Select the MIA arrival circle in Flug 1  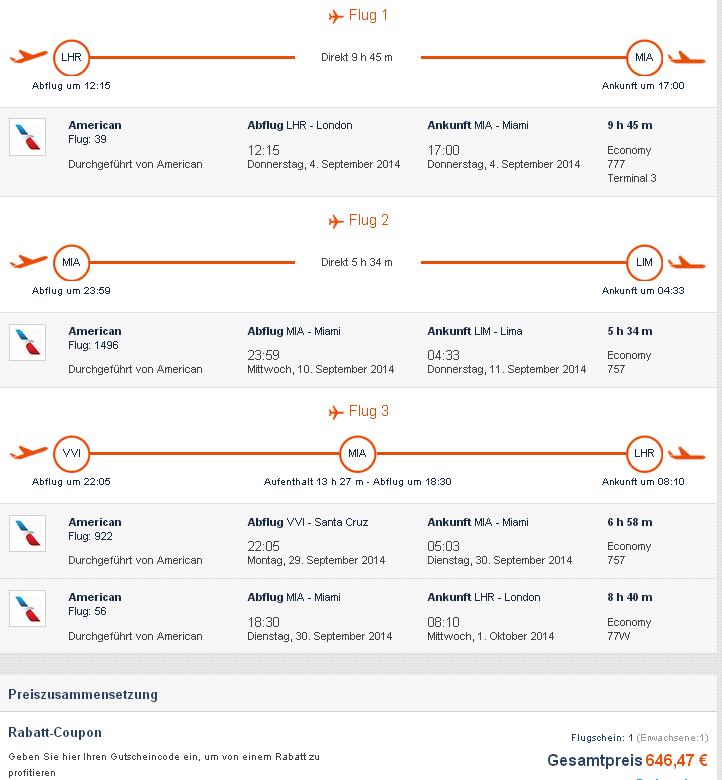coord(644,57)
